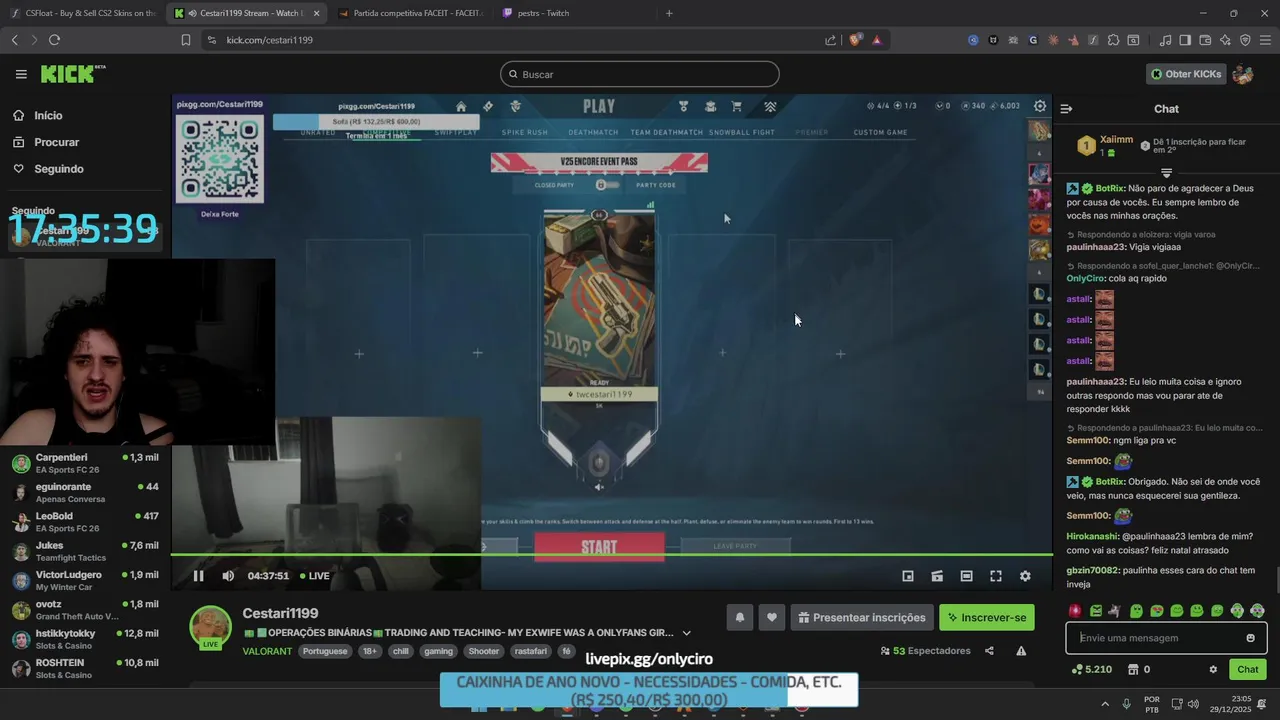Viewport: 1280px width, 720px height.
Task: Enter fullscreen video mode
Action: click(x=996, y=576)
